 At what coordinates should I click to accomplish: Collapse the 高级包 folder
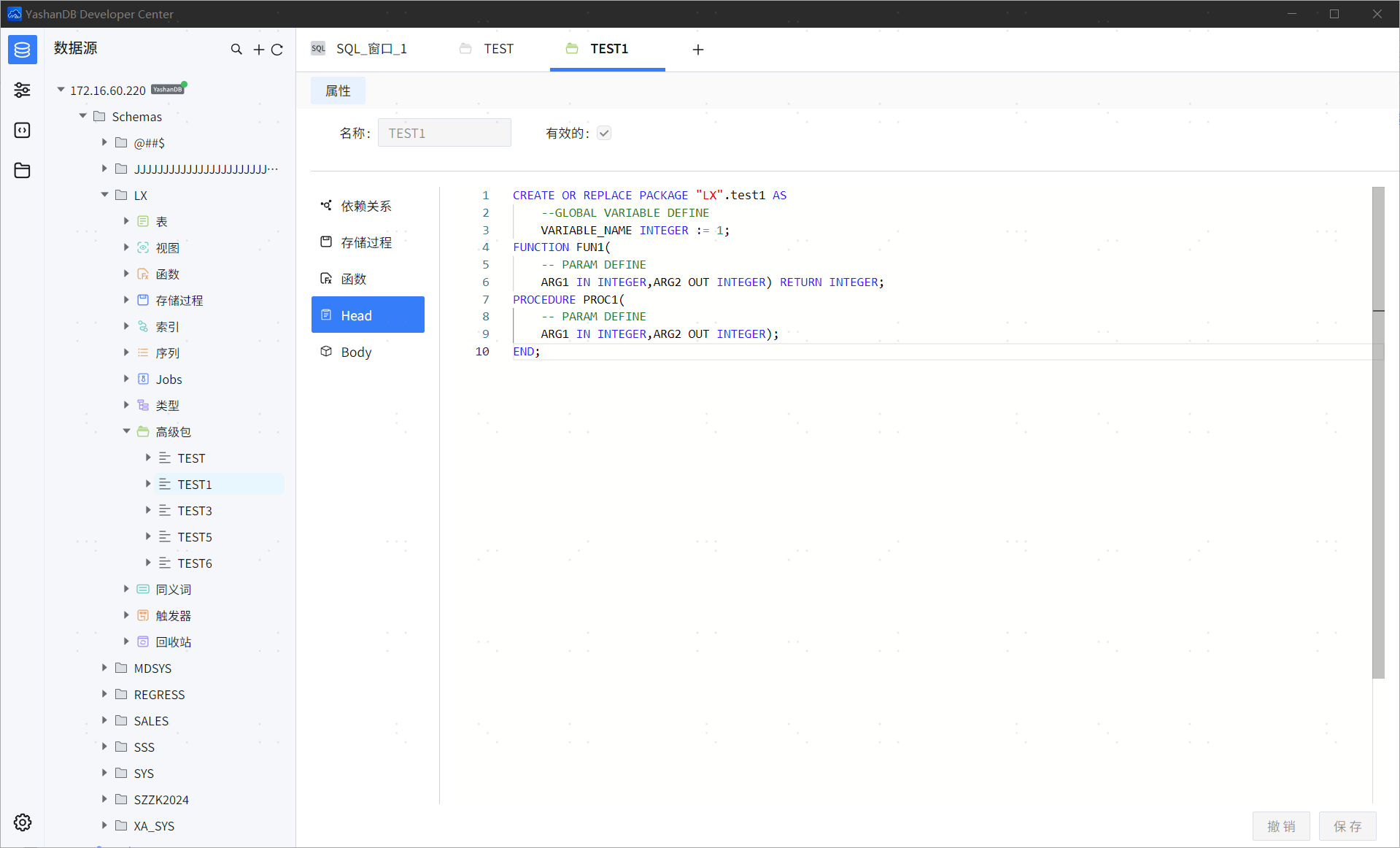127,431
